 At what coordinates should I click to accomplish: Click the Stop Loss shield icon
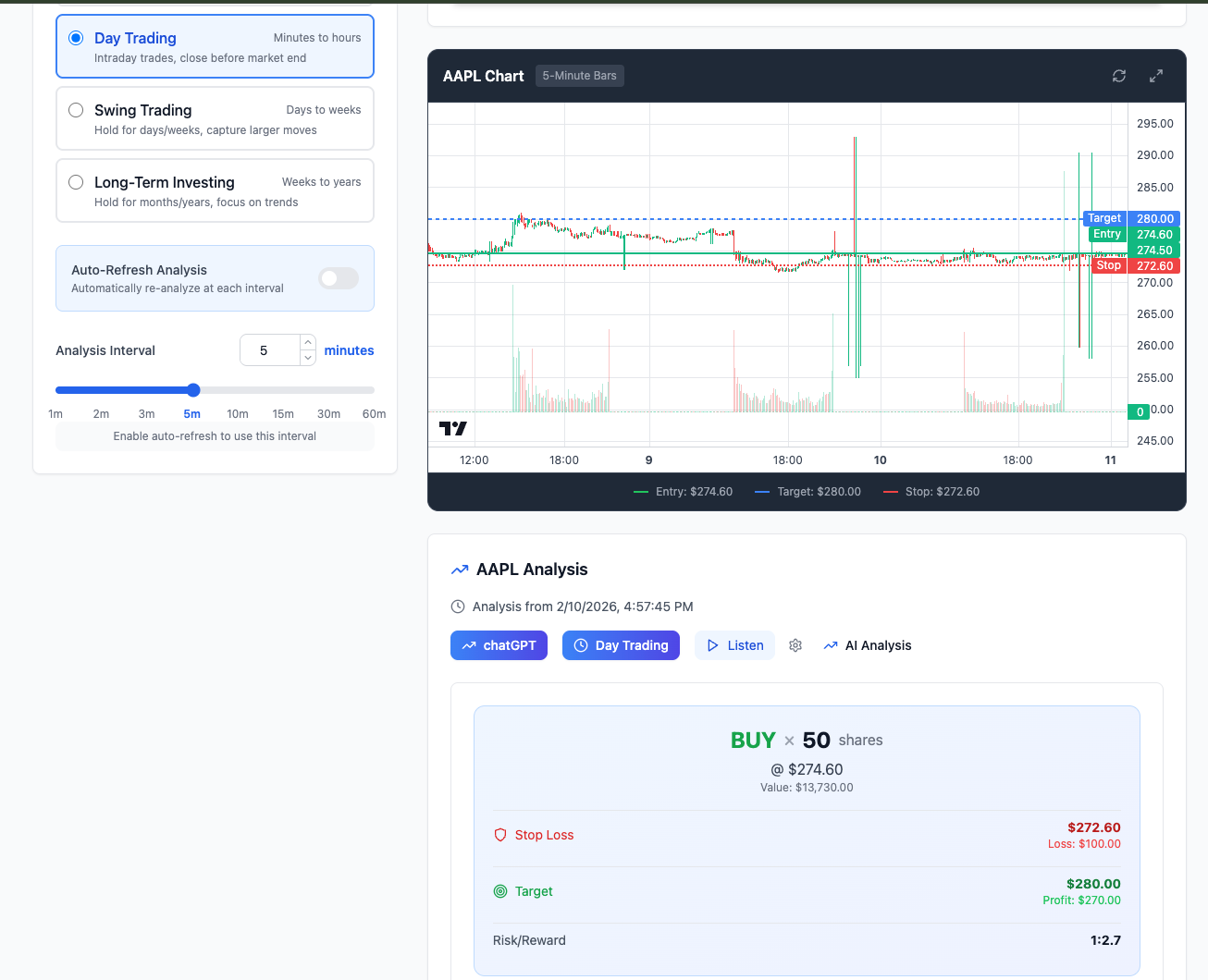pyautogui.click(x=500, y=835)
